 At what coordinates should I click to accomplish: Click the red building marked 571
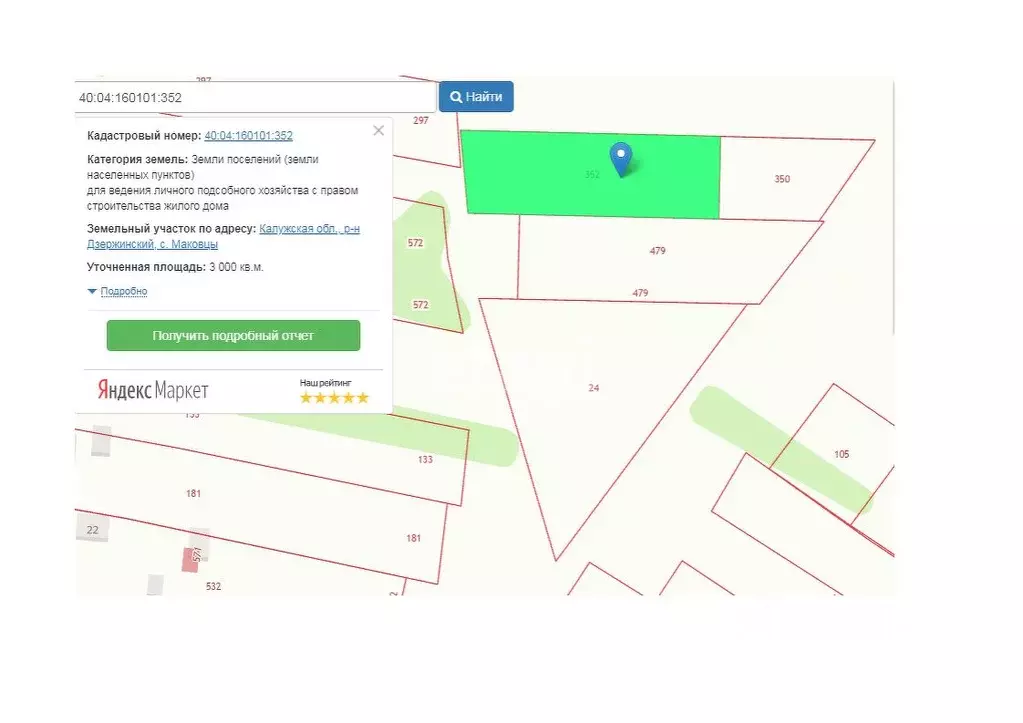click(x=190, y=559)
